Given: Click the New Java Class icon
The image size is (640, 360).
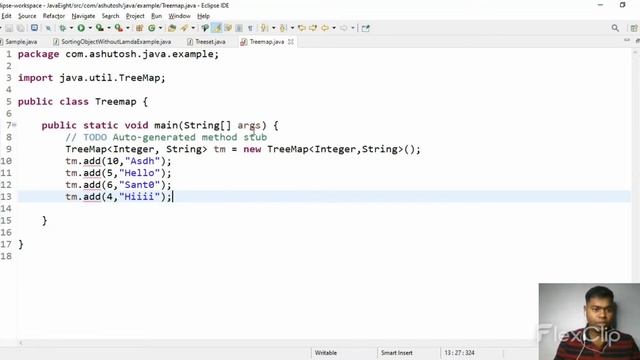Looking at the screenshot, I should pyautogui.click(x=152, y=28).
